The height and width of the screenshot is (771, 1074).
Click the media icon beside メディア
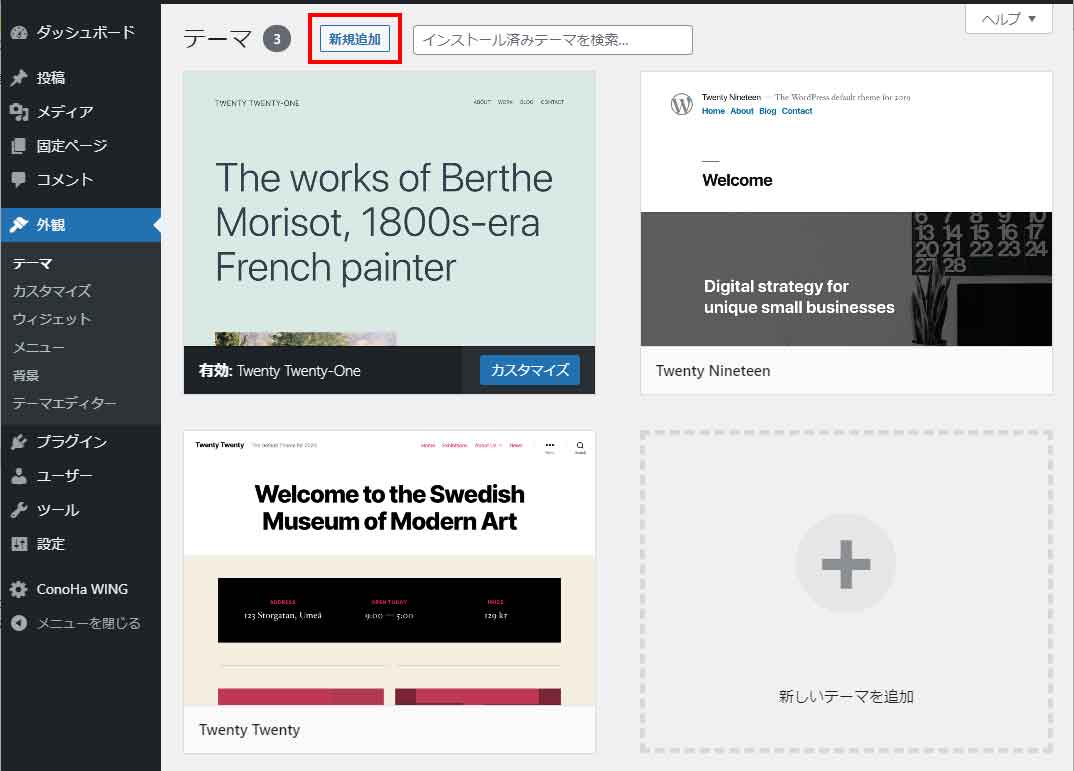[x=19, y=112]
